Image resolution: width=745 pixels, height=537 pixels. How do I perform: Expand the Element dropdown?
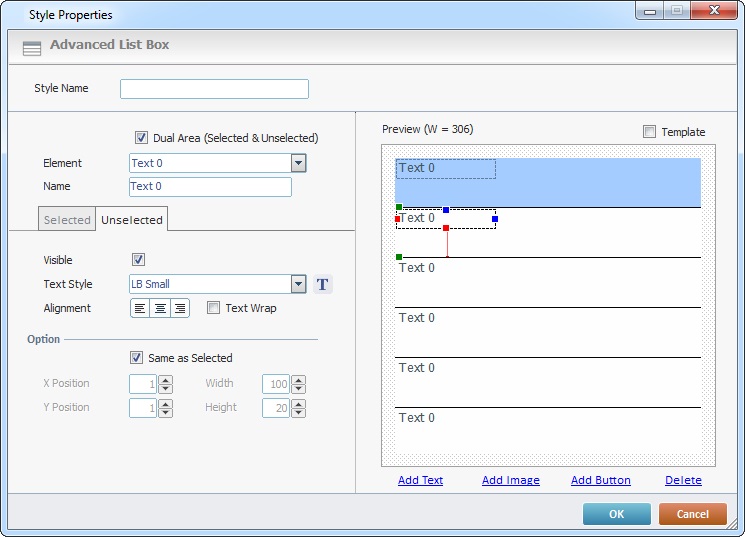pyautogui.click(x=298, y=164)
